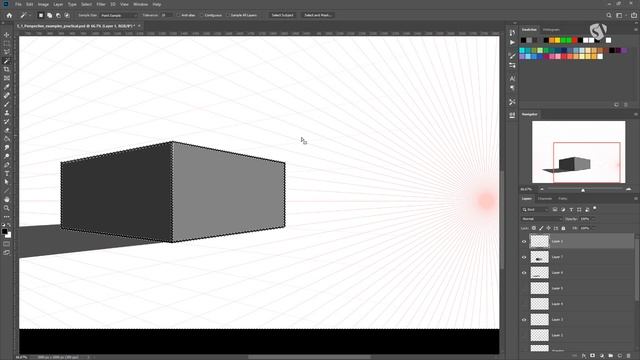This screenshot has width=640, height=360.
Task: Pick the orange swatch in Swatches
Action: 552,40
